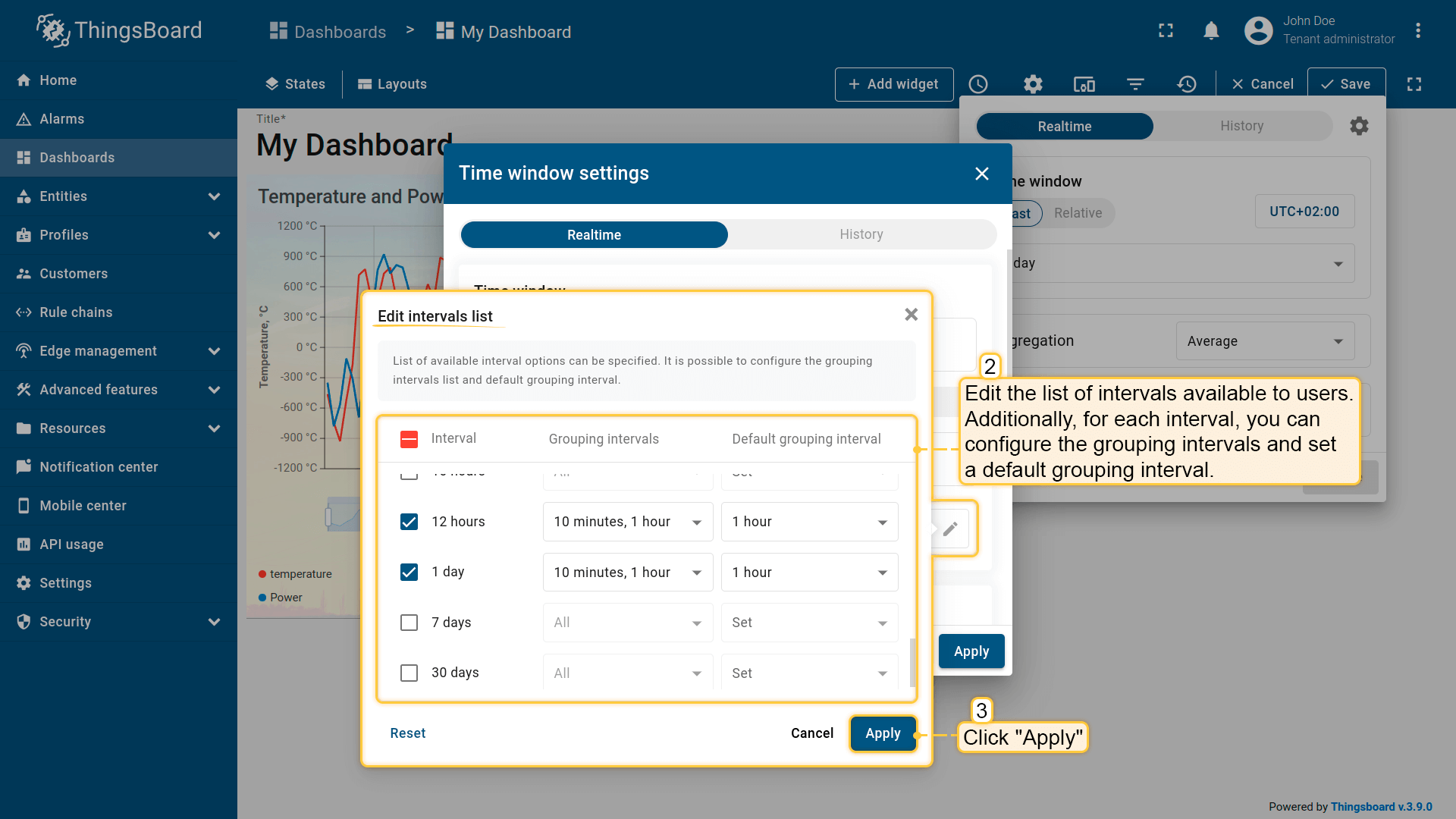Switch to History tab in Time window settings
Image resolution: width=1456 pixels, height=819 pixels.
click(861, 234)
